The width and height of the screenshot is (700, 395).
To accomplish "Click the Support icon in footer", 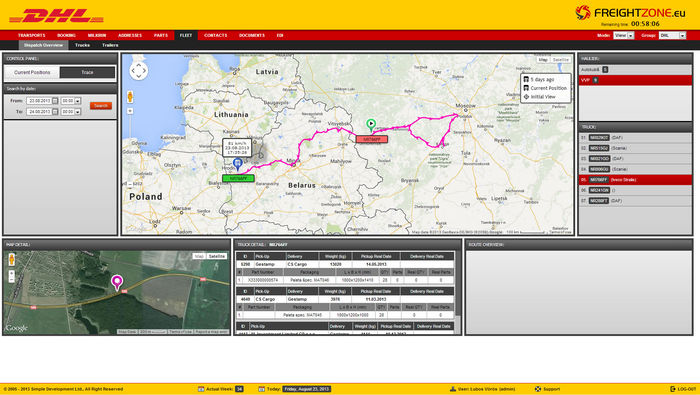I will (538, 389).
